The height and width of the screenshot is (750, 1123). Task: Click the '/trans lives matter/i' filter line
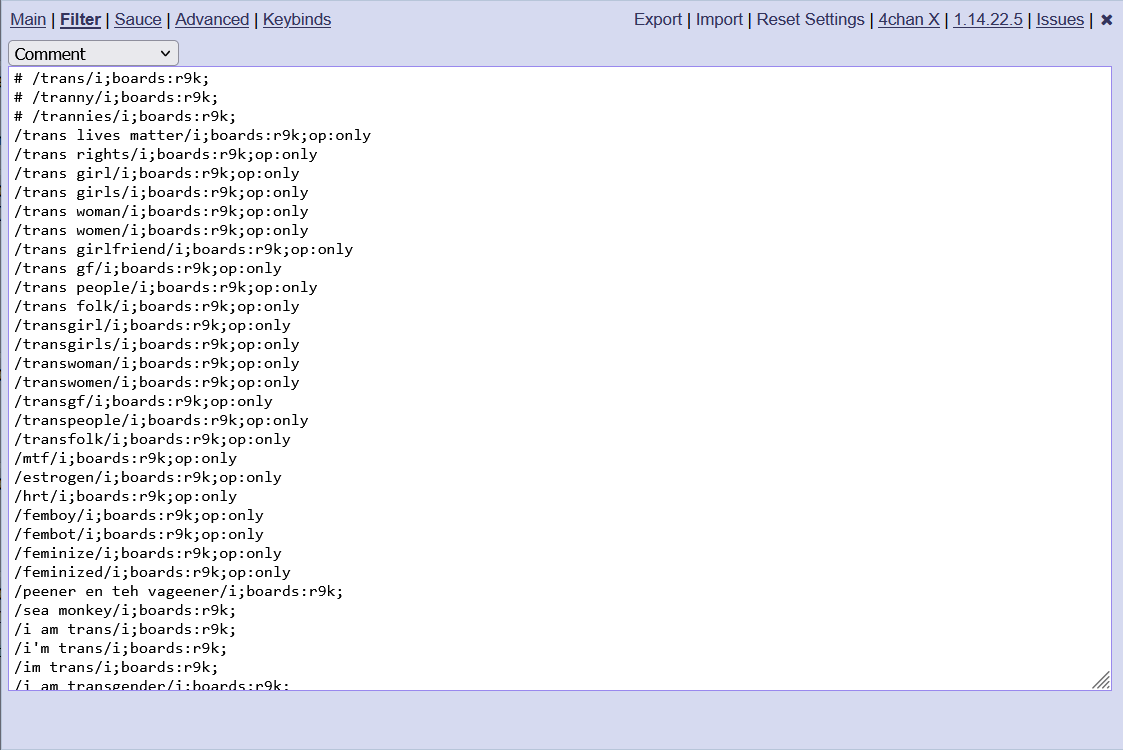coord(193,135)
